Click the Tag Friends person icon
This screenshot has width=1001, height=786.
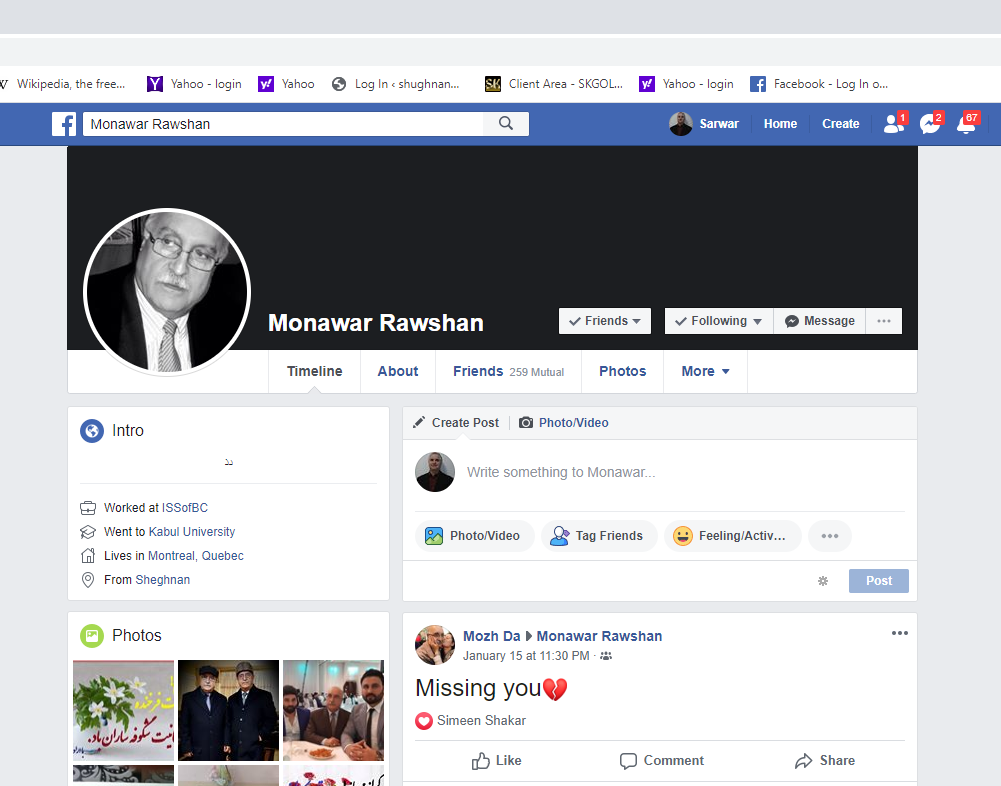click(x=560, y=536)
